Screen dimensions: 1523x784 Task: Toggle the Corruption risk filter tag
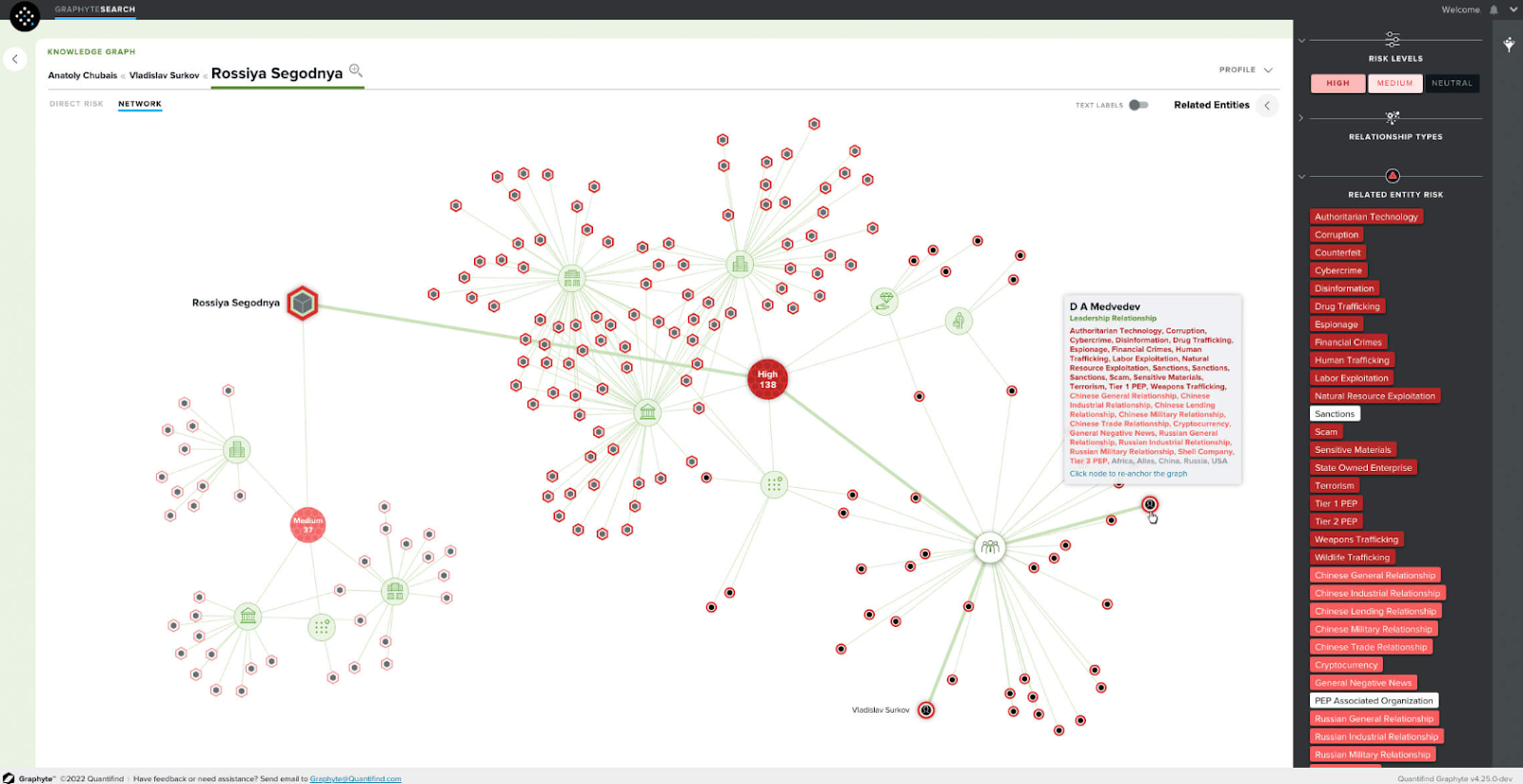pyautogui.click(x=1336, y=235)
